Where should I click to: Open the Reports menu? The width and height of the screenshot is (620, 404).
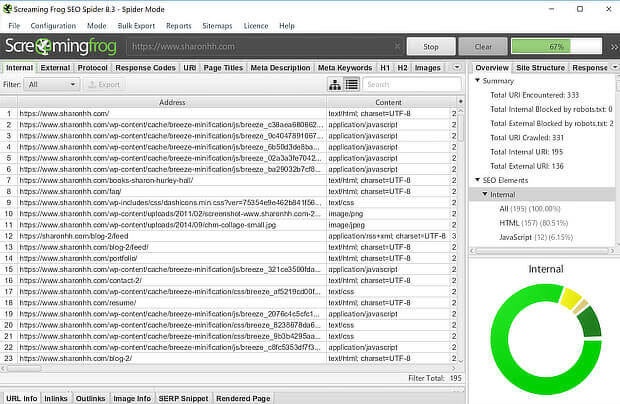[x=179, y=26]
